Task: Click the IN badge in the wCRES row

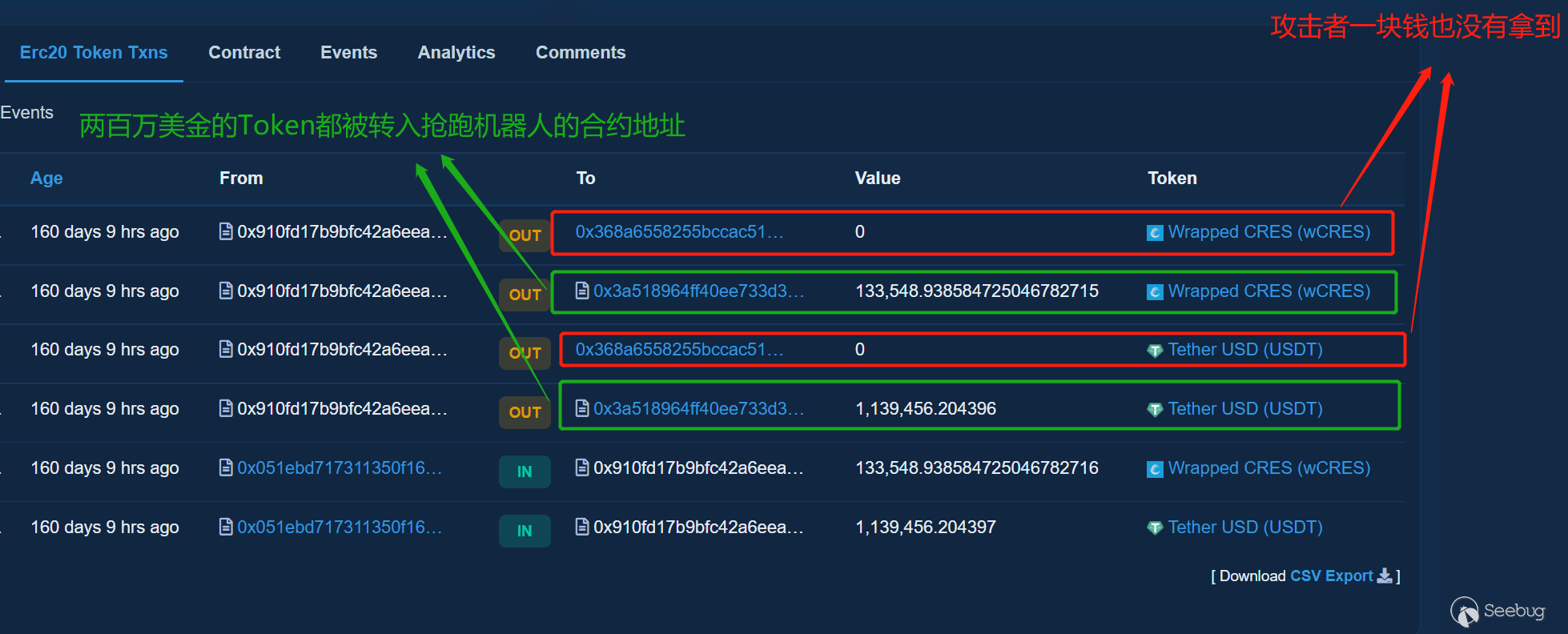Action: pyautogui.click(x=525, y=471)
